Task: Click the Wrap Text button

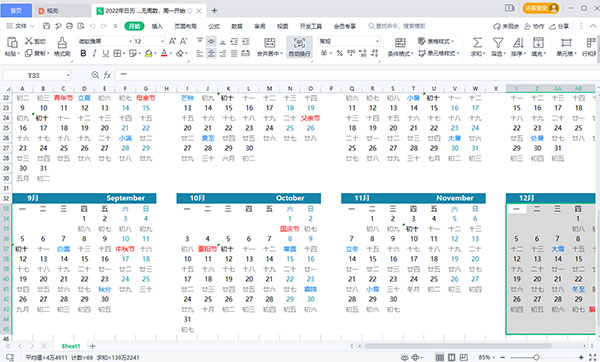Action: 299,47
